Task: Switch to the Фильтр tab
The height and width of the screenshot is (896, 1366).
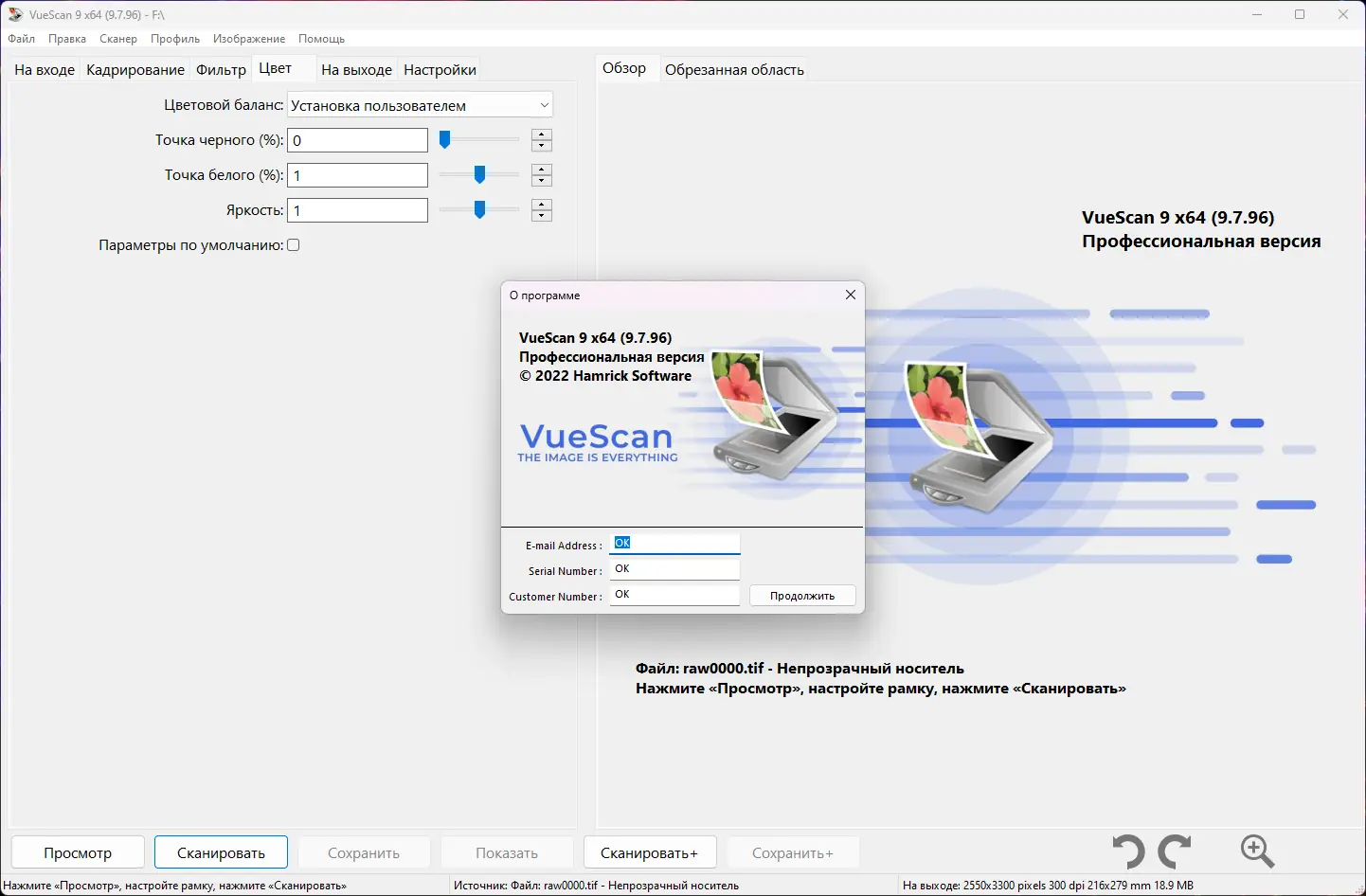Action: pyautogui.click(x=221, y=70)
